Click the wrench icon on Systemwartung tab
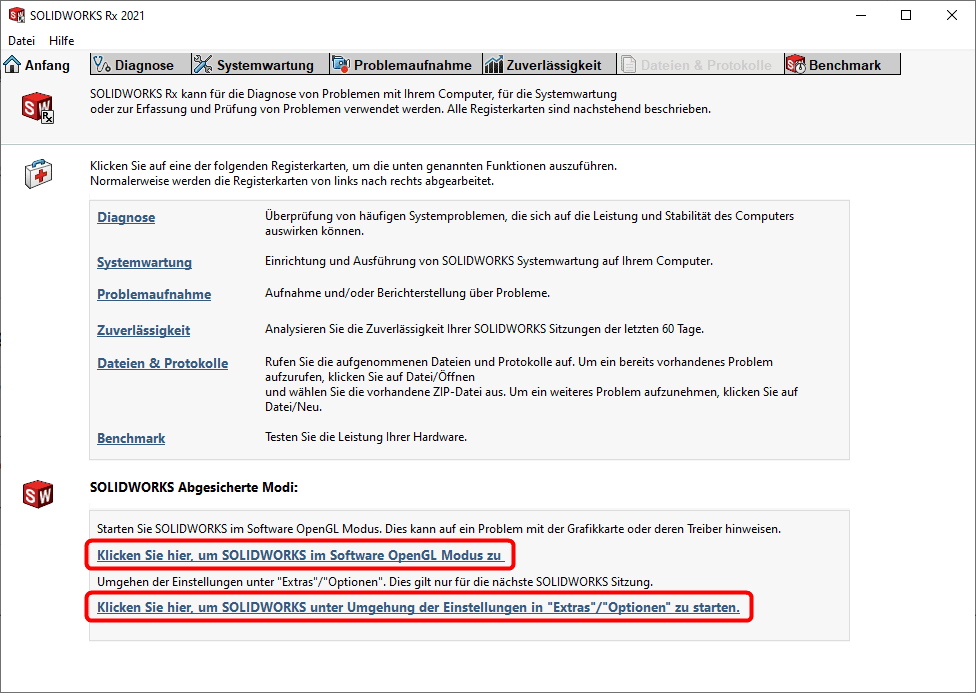The width and height of the screenshot is (976, 693). pyautogui.click(x=202, y=64)
